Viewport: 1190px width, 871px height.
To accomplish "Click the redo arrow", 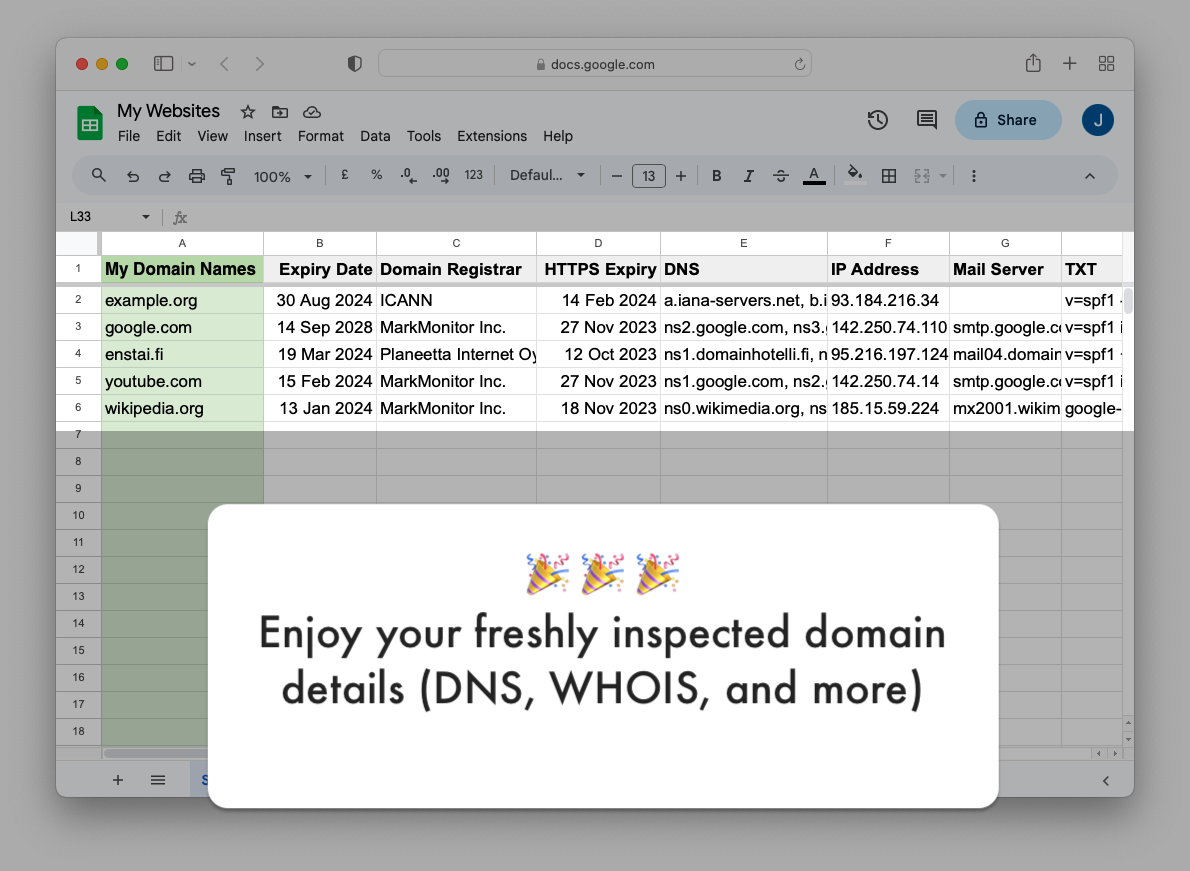I will pos(165,176).
